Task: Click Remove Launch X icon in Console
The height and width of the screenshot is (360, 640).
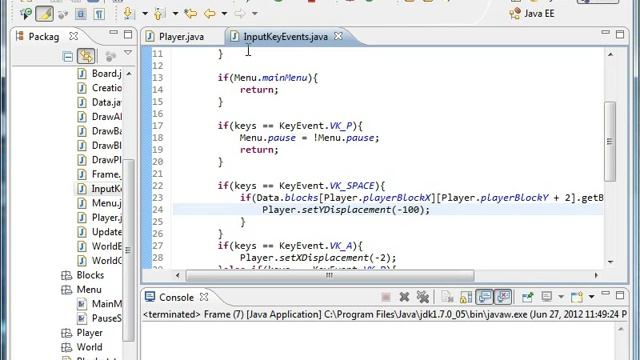Action: coord(404,297)
